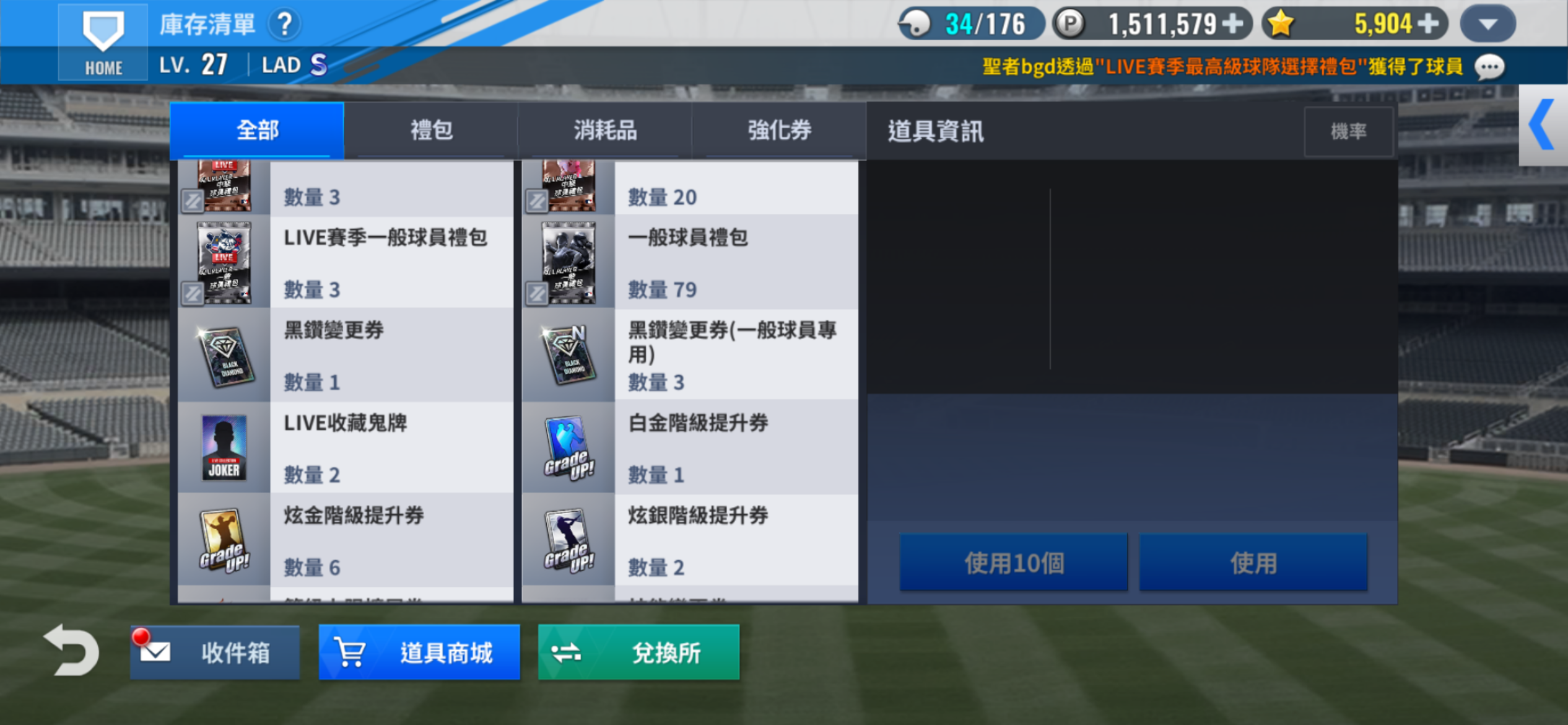Open the inventory help question mark

pyautogui.click(x=285, y=24)
